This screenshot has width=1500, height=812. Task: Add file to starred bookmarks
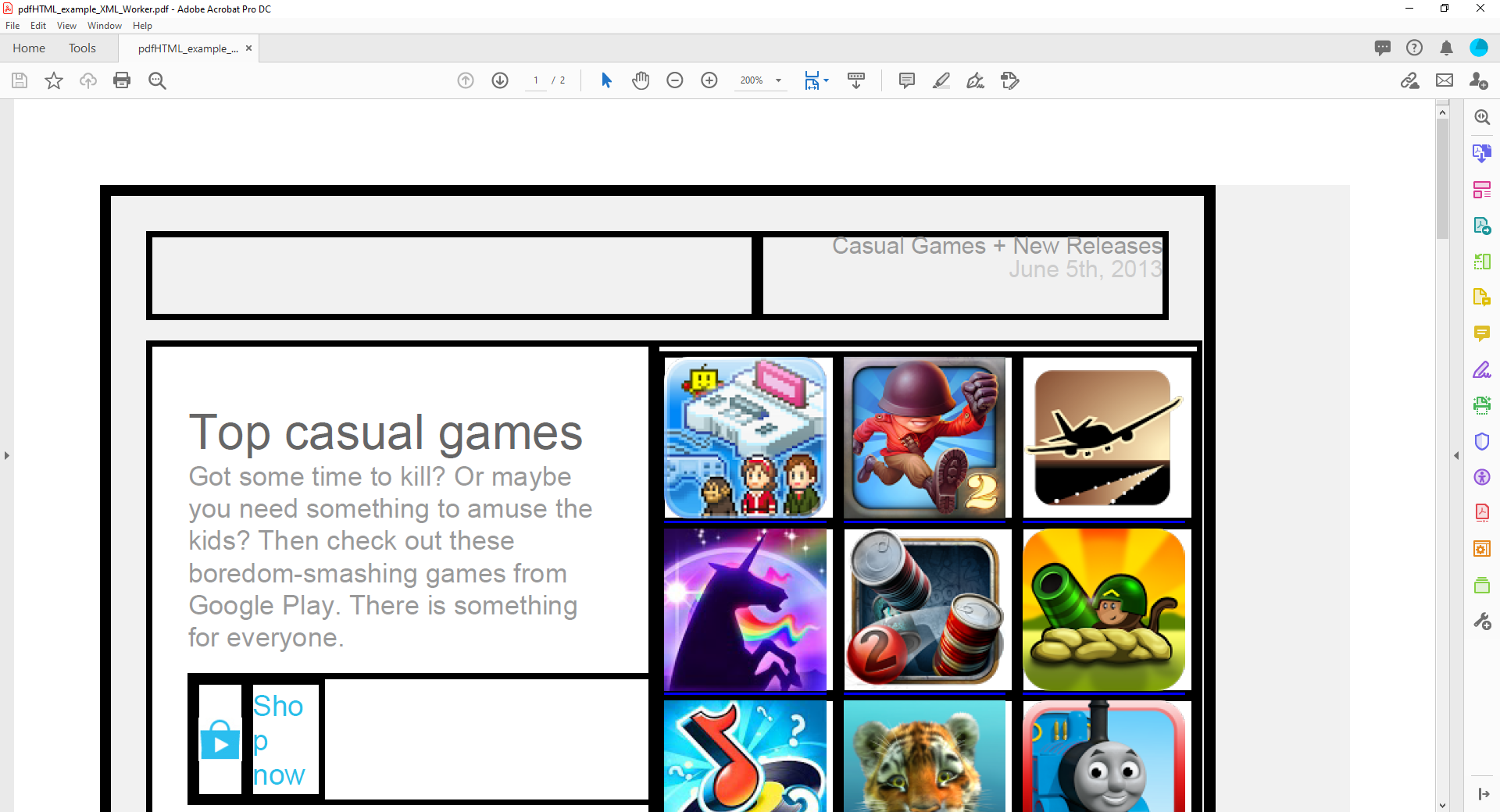(x=53, y=80)
